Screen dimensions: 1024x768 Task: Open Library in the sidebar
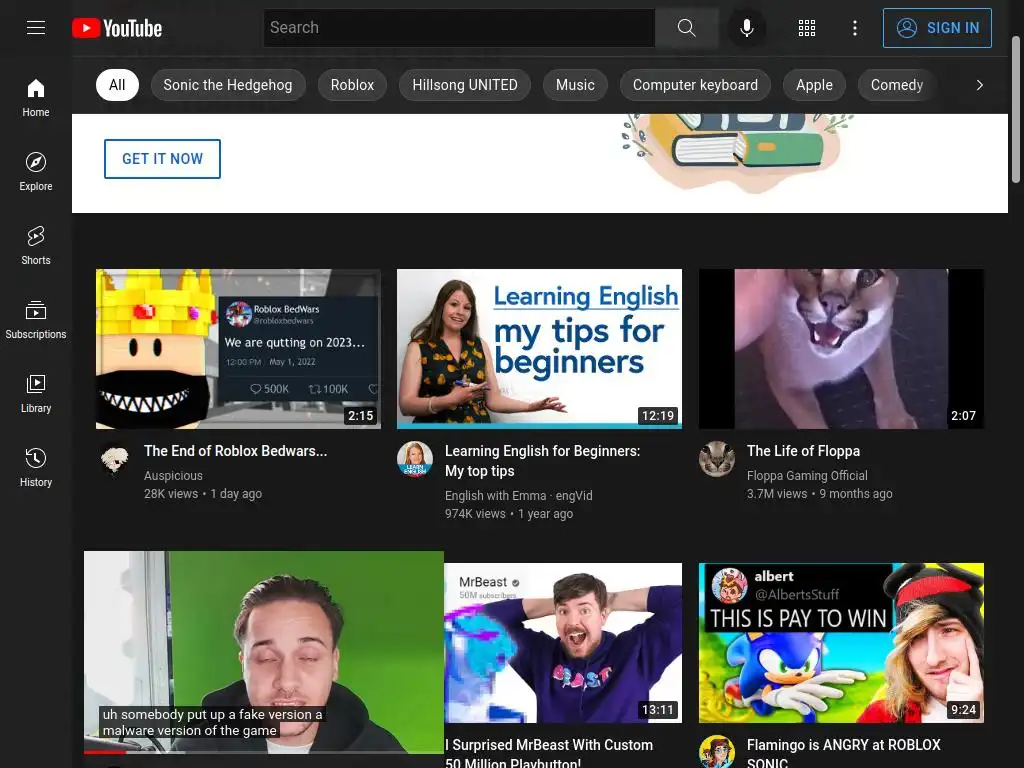pyautogui.click(x=36, y=394)
